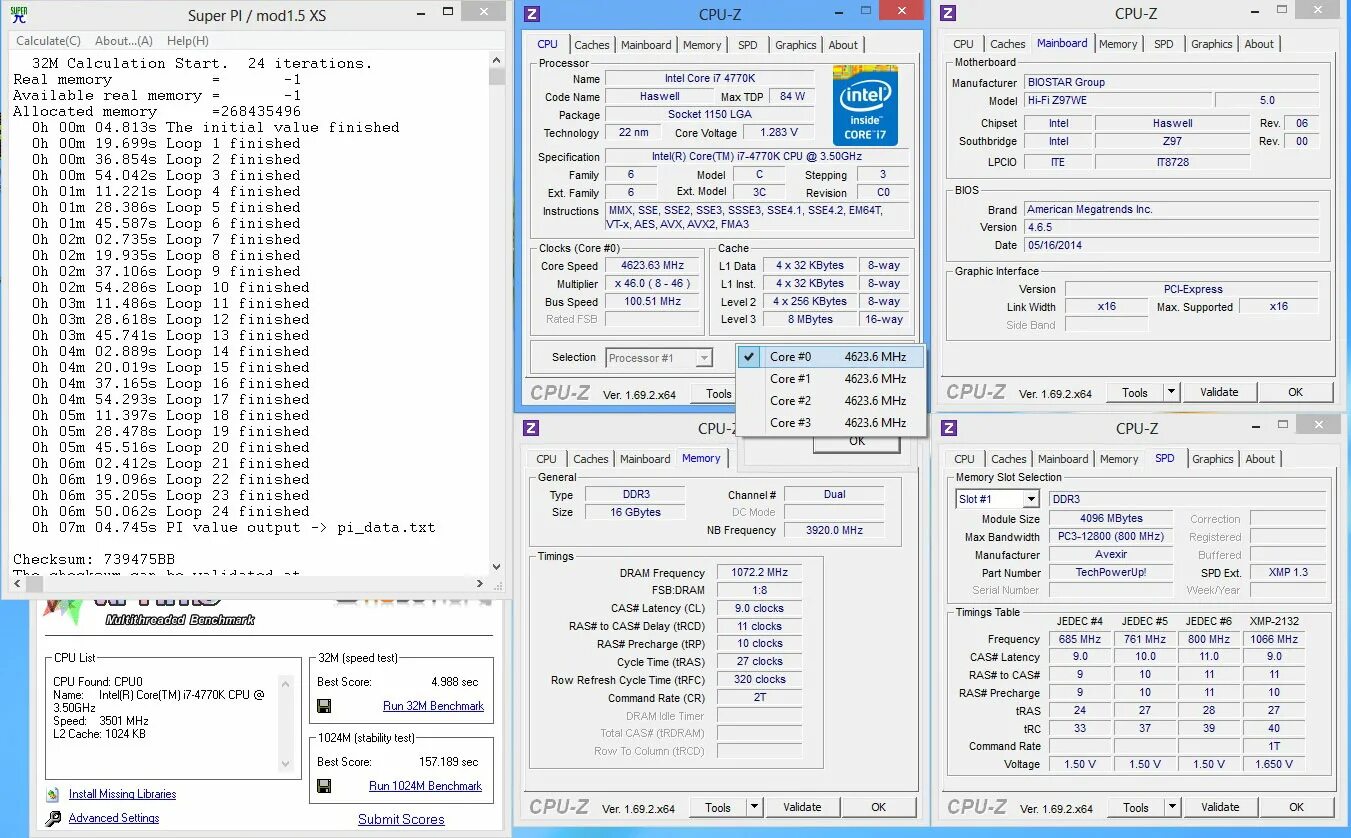Click the NB Frequency value 3920.0 MHz

[835, 531]
